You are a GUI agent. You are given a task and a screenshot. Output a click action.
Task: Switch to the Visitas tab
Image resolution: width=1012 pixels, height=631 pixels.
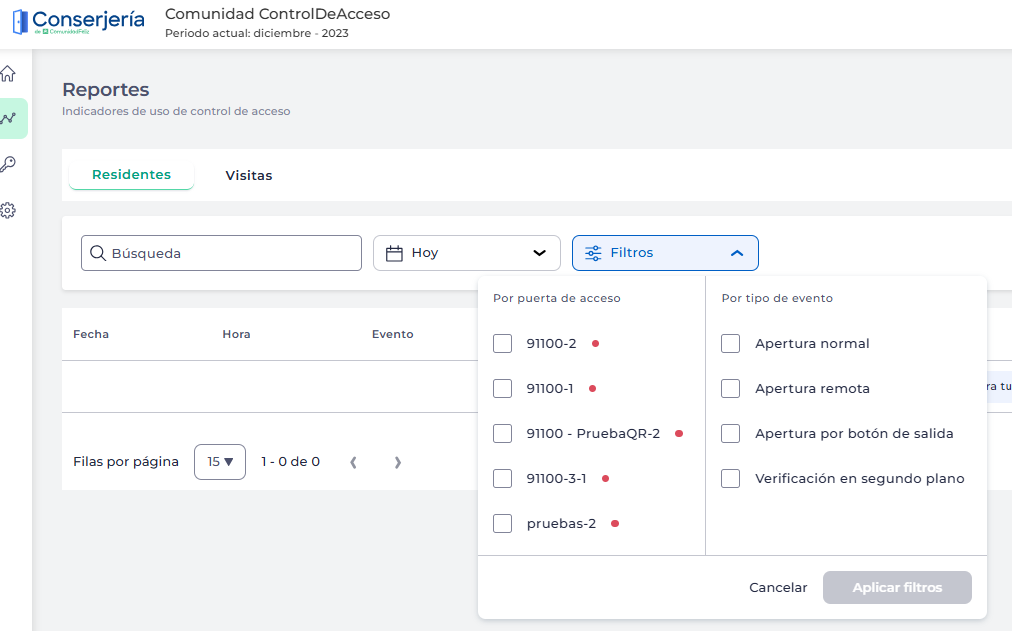click(249, 175)
